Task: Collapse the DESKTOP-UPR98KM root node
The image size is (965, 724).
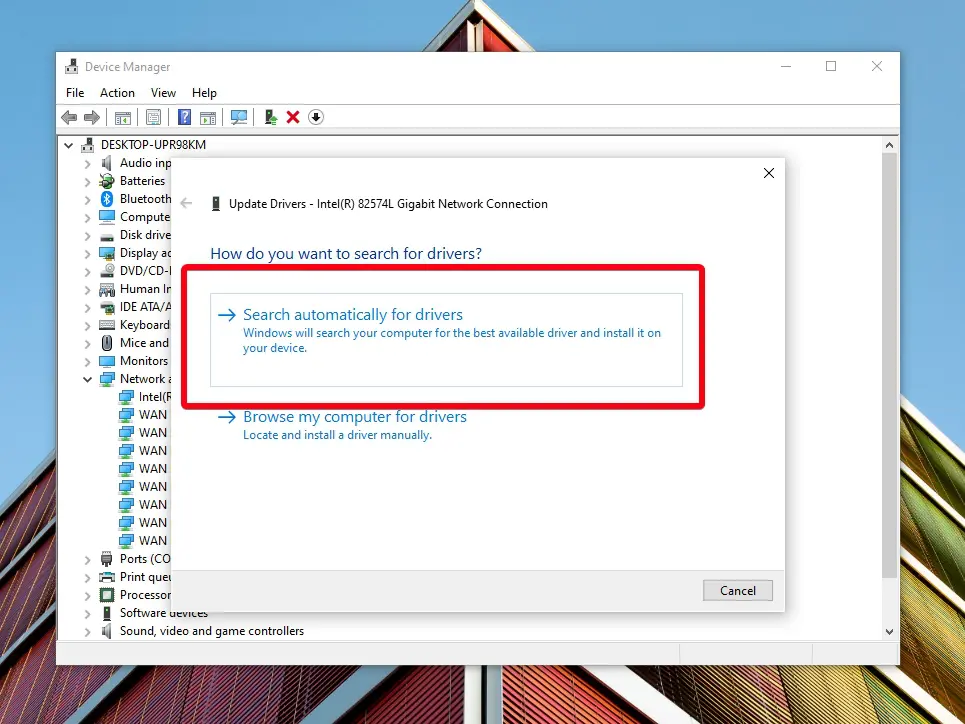Action: (68, 146)
